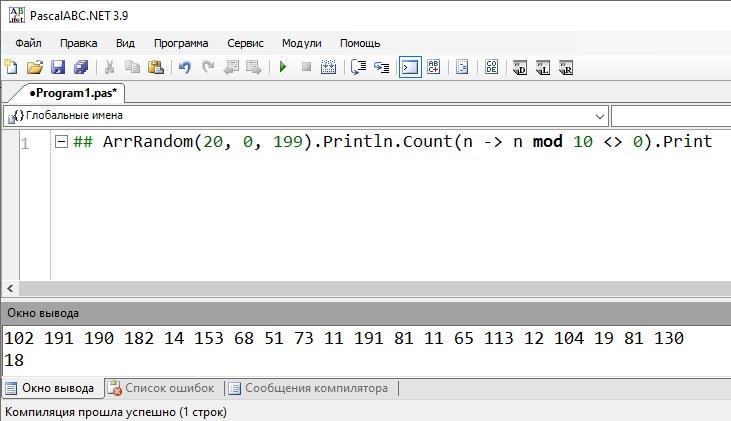Open a file with the folder icon
Image resolution: width=731 pixels, height=421 pixels.
[34, 67]
